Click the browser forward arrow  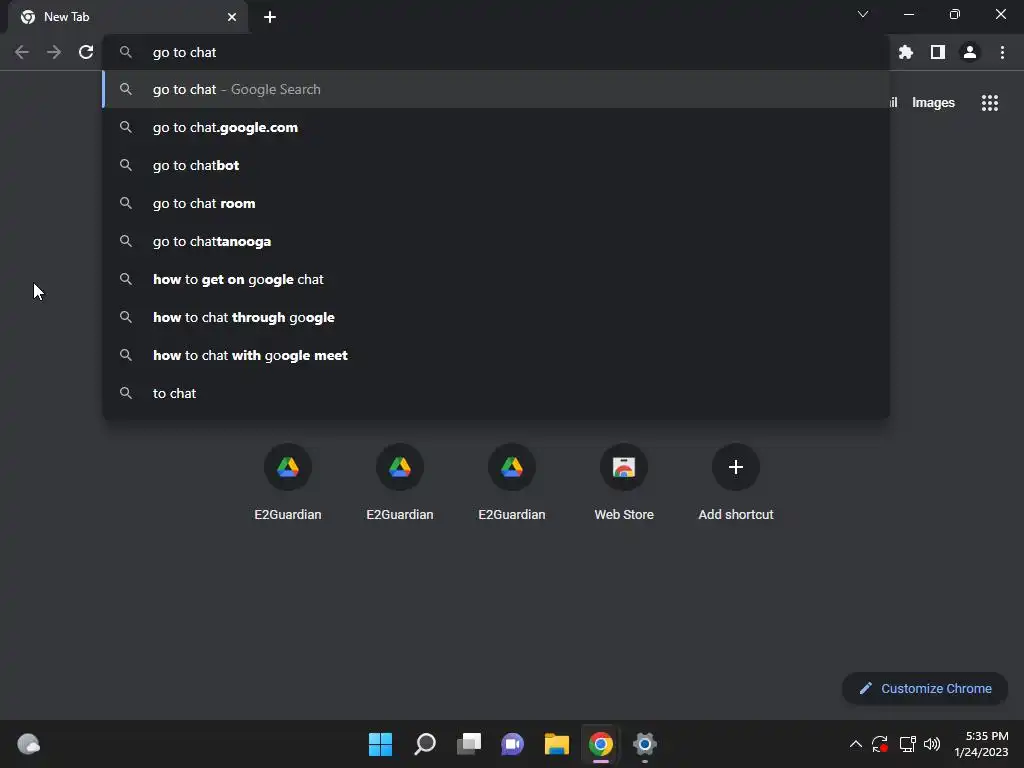pyautogui.click(x=54, y=52)
